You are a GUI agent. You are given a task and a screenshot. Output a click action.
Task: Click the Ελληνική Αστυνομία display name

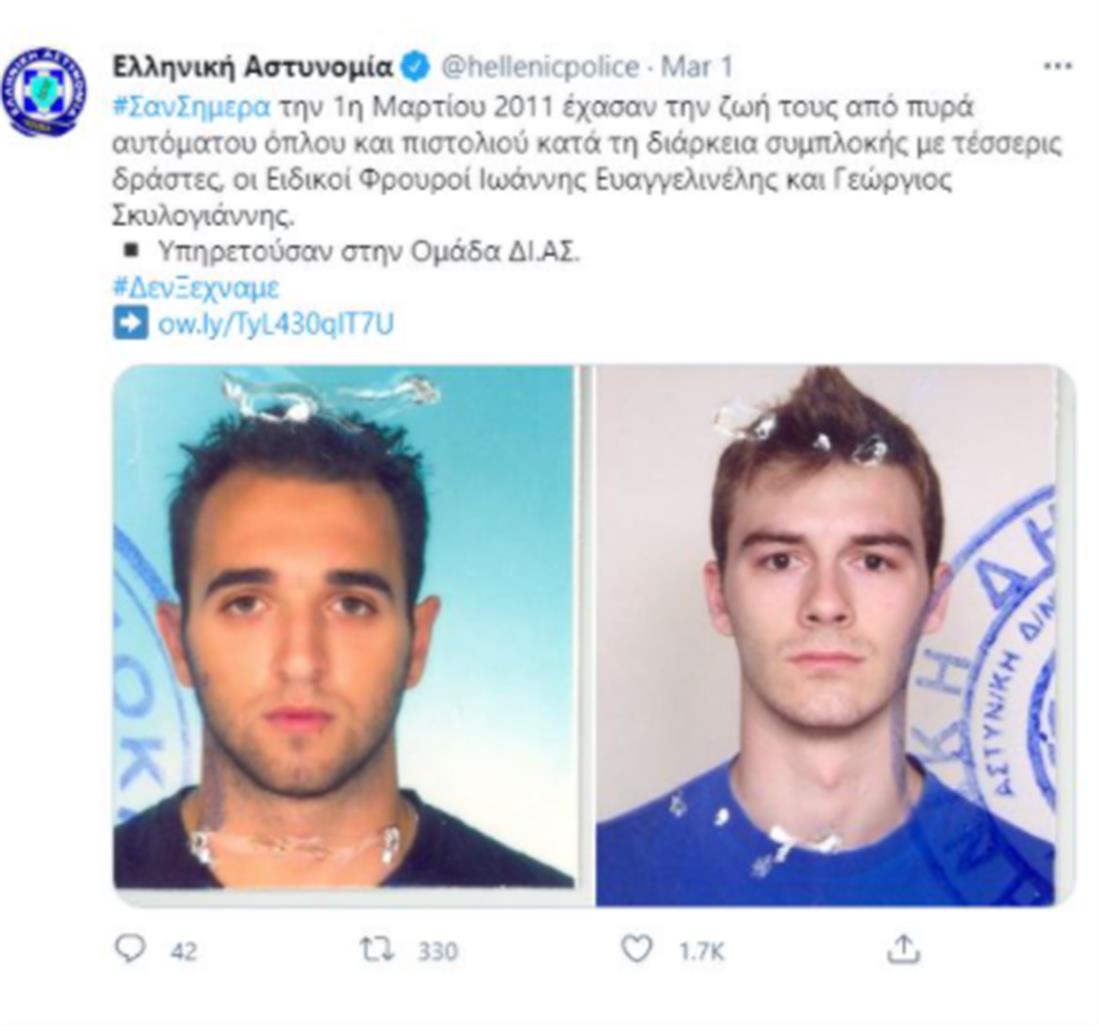point(252,67)
